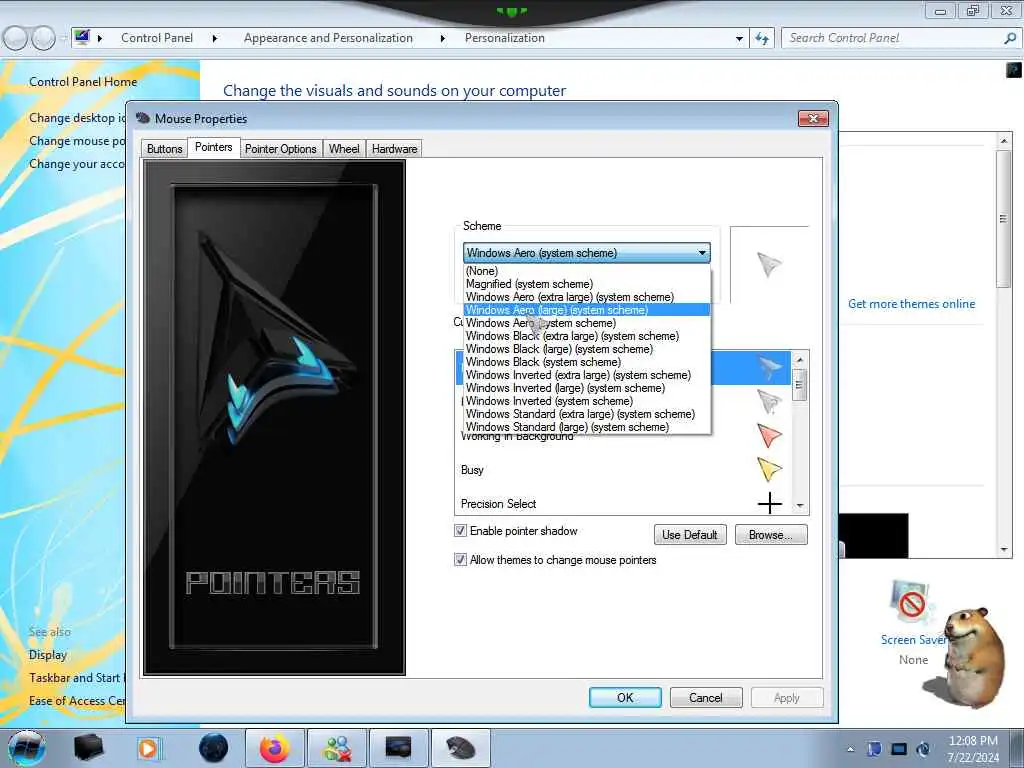
Task: Collapse the Scheme combo box arrow
Action: click(702, 253)
